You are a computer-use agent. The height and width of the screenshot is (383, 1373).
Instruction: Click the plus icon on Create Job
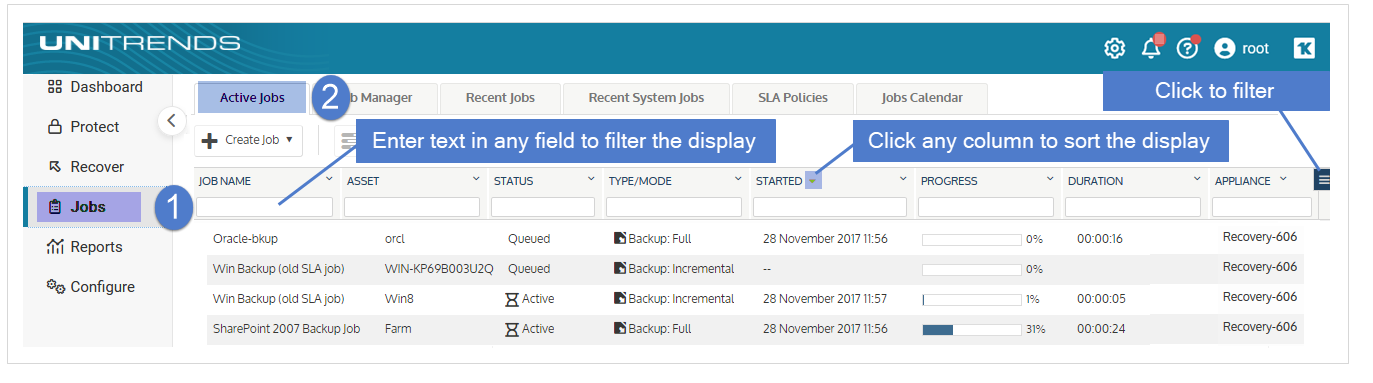point(210,140)
